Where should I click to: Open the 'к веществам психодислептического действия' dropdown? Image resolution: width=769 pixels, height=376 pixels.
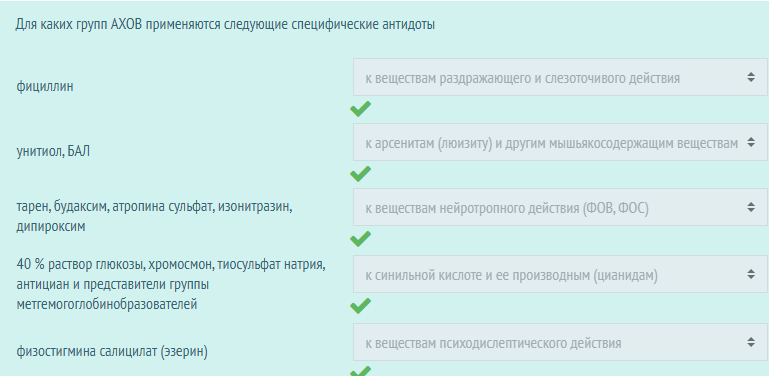click(x=560, y=342)
